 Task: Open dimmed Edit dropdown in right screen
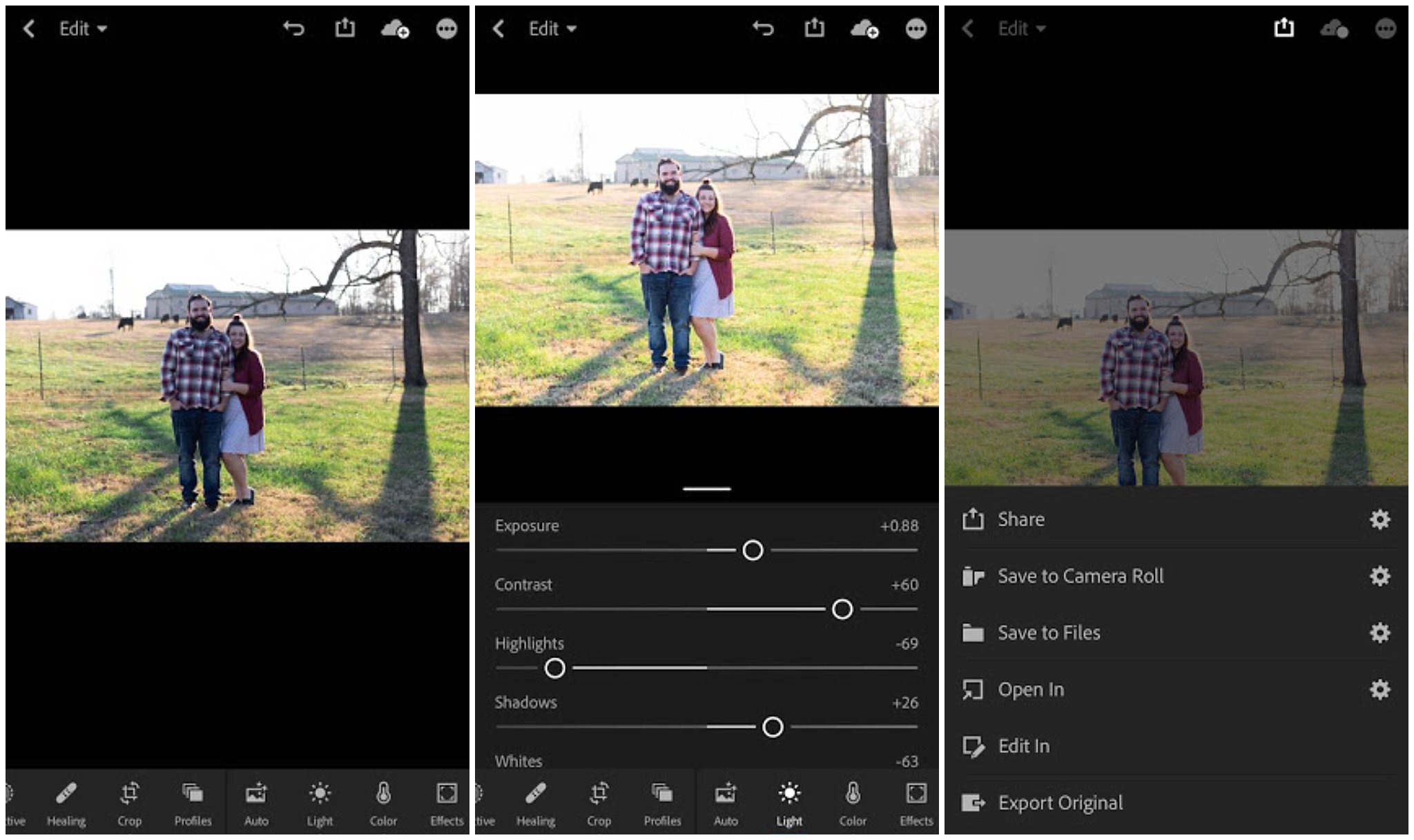pyautogui.click(x=1022, y=28)
